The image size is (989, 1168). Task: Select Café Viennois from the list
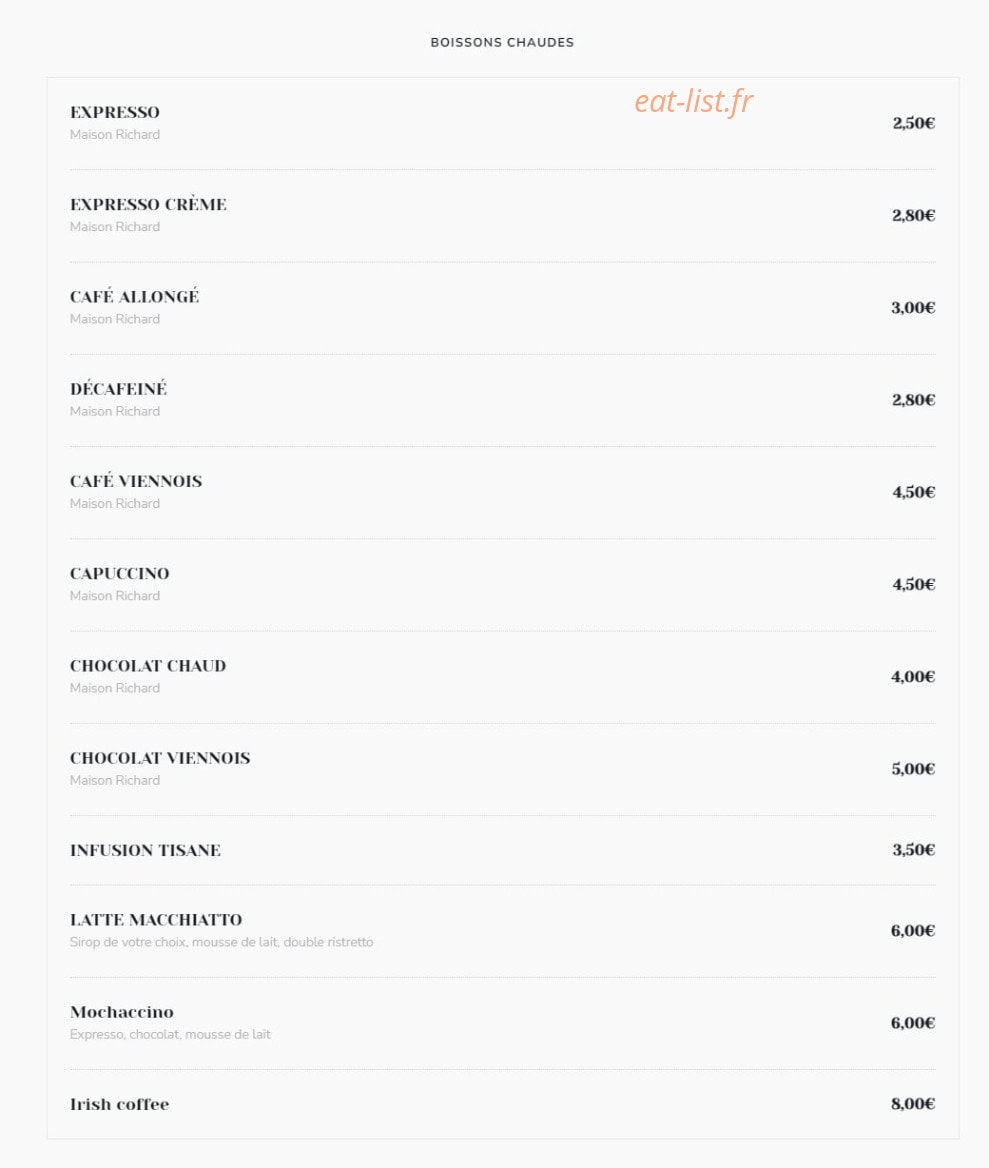(x=136, y=481)
